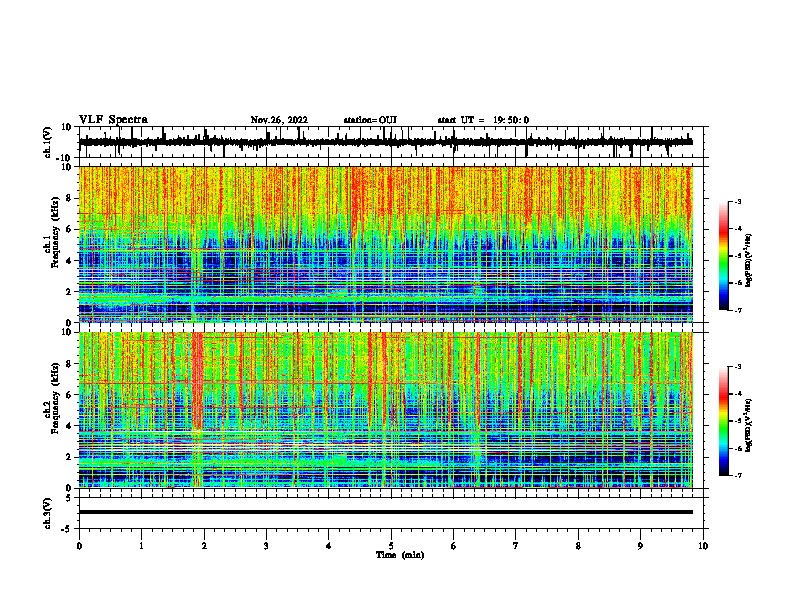Click the '10' tick on time axis
This screenshot has height=612, width=792.
tap(703, 546)
